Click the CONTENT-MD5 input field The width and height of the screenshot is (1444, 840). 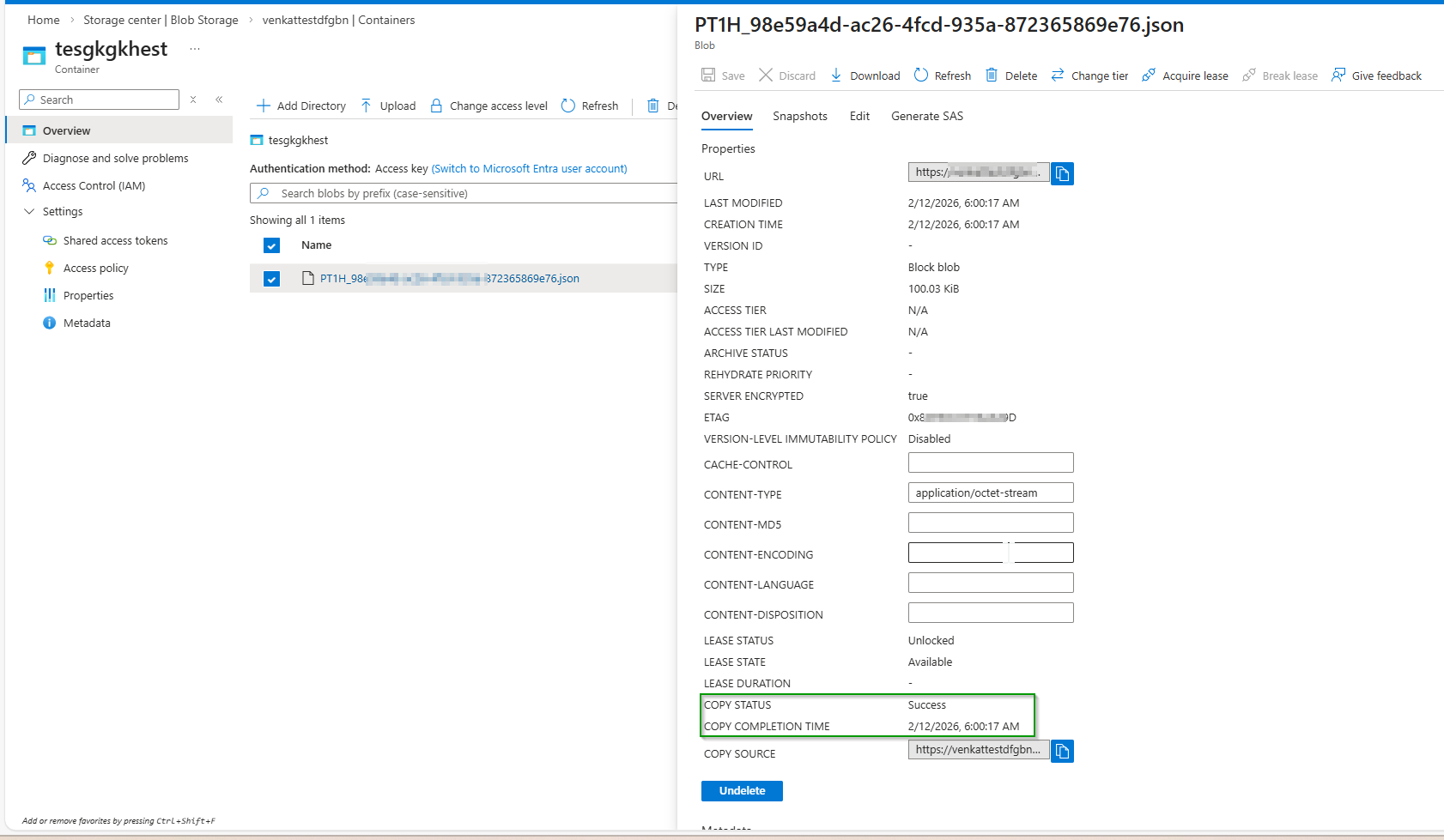tap(991, 523)
